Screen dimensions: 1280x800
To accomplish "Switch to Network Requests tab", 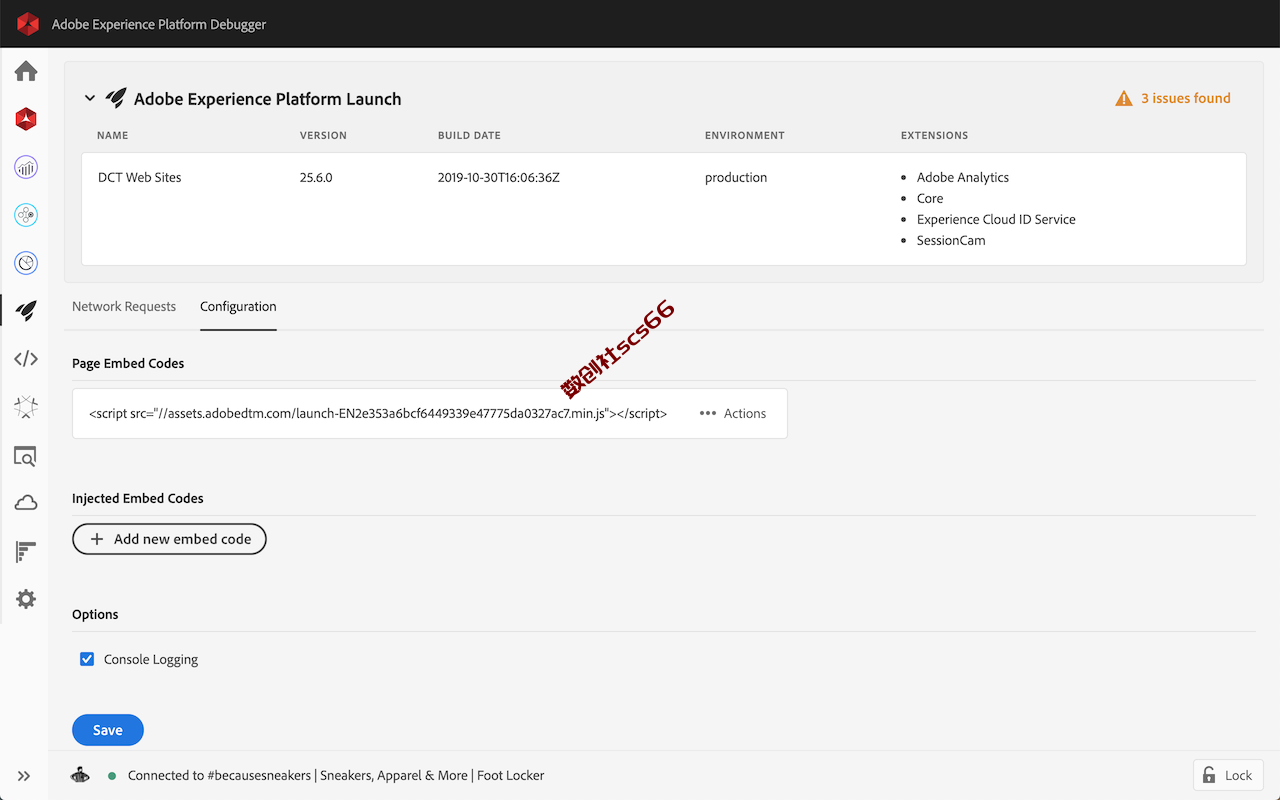I will click(124, 307).
